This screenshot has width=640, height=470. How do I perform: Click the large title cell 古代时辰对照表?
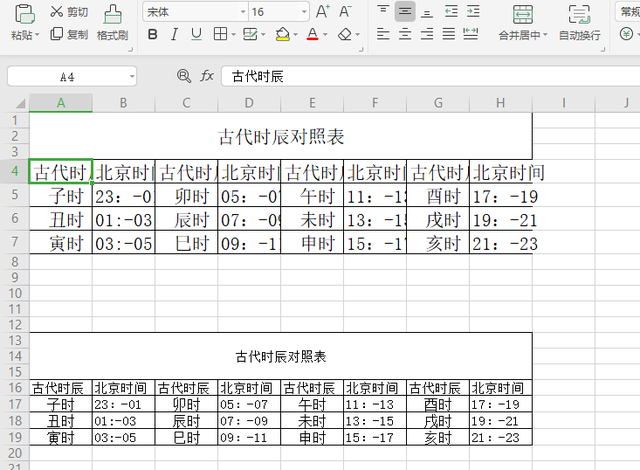tap(281, 136)
